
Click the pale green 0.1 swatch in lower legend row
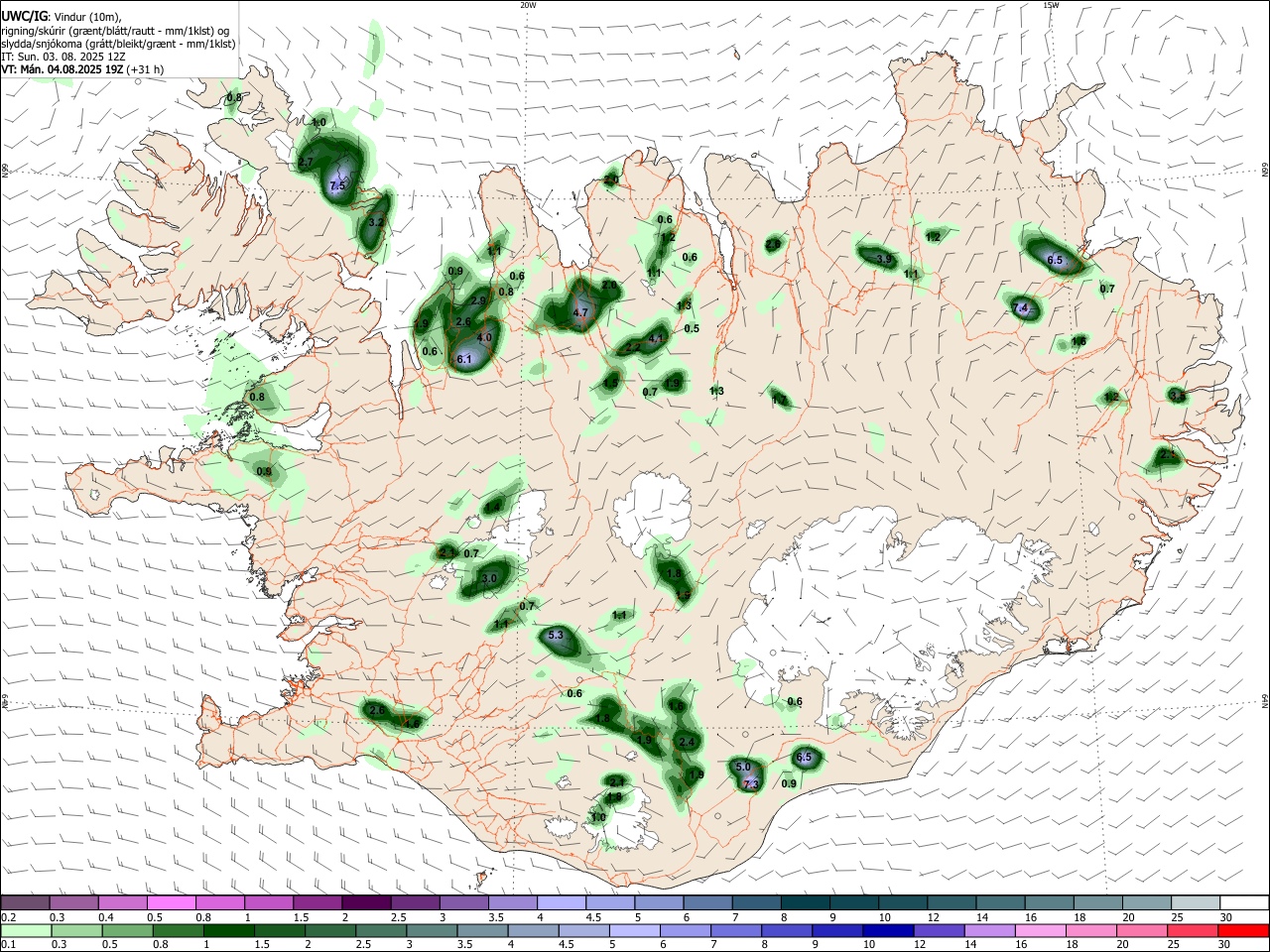[25, 930]
